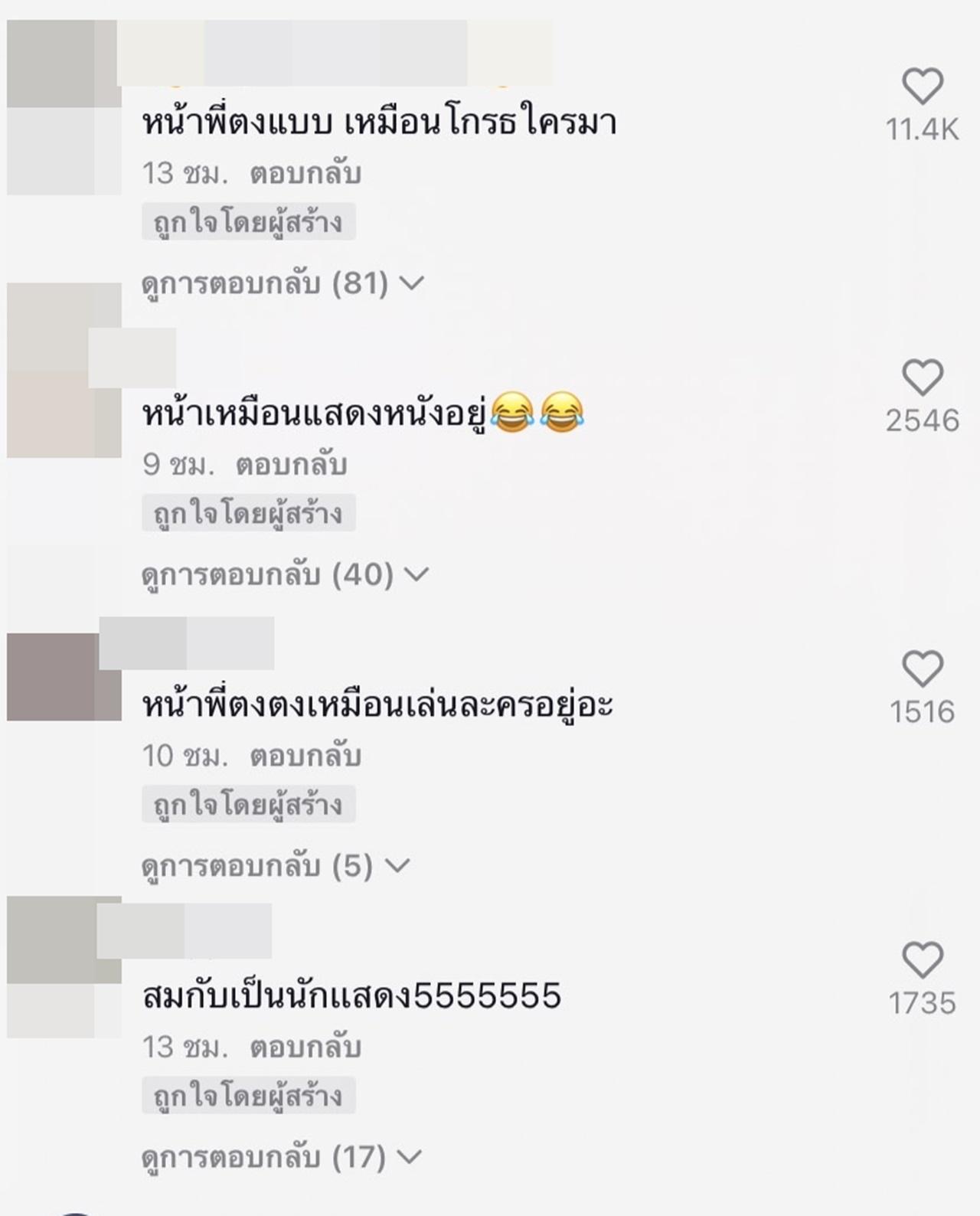Reply to the 'สมกับเป็นนักแสดง5555555' comment
The width and height of the screenshot is (980, 1216).
pyautogui.click(x=305, y=1047)
